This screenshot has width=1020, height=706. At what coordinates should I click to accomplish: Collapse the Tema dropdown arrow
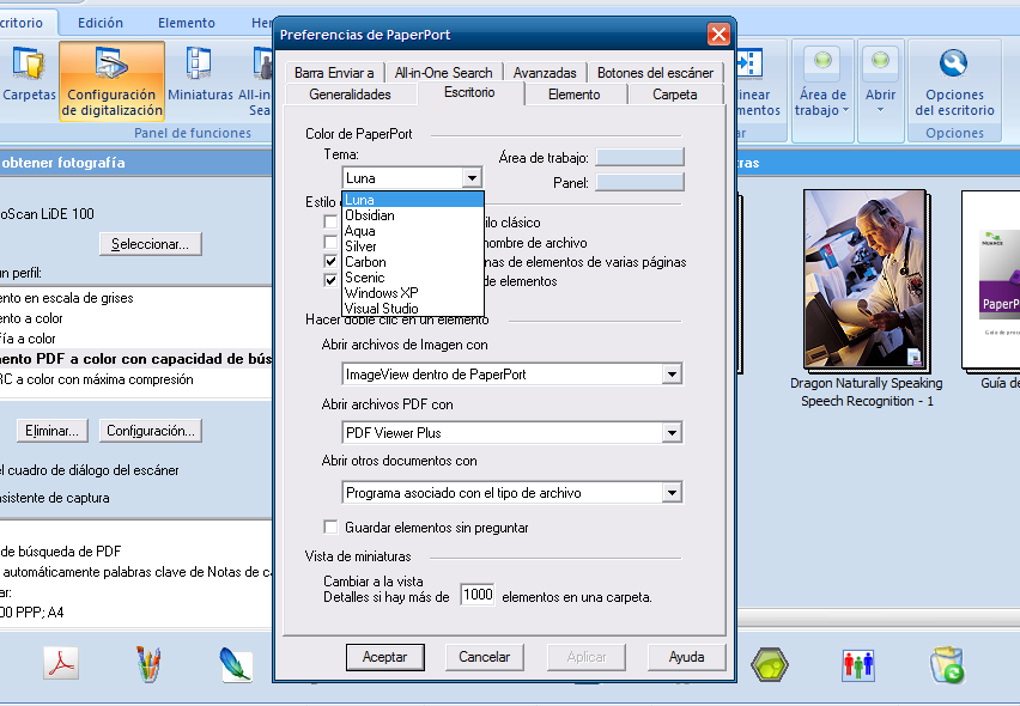[x=472, y=178]
